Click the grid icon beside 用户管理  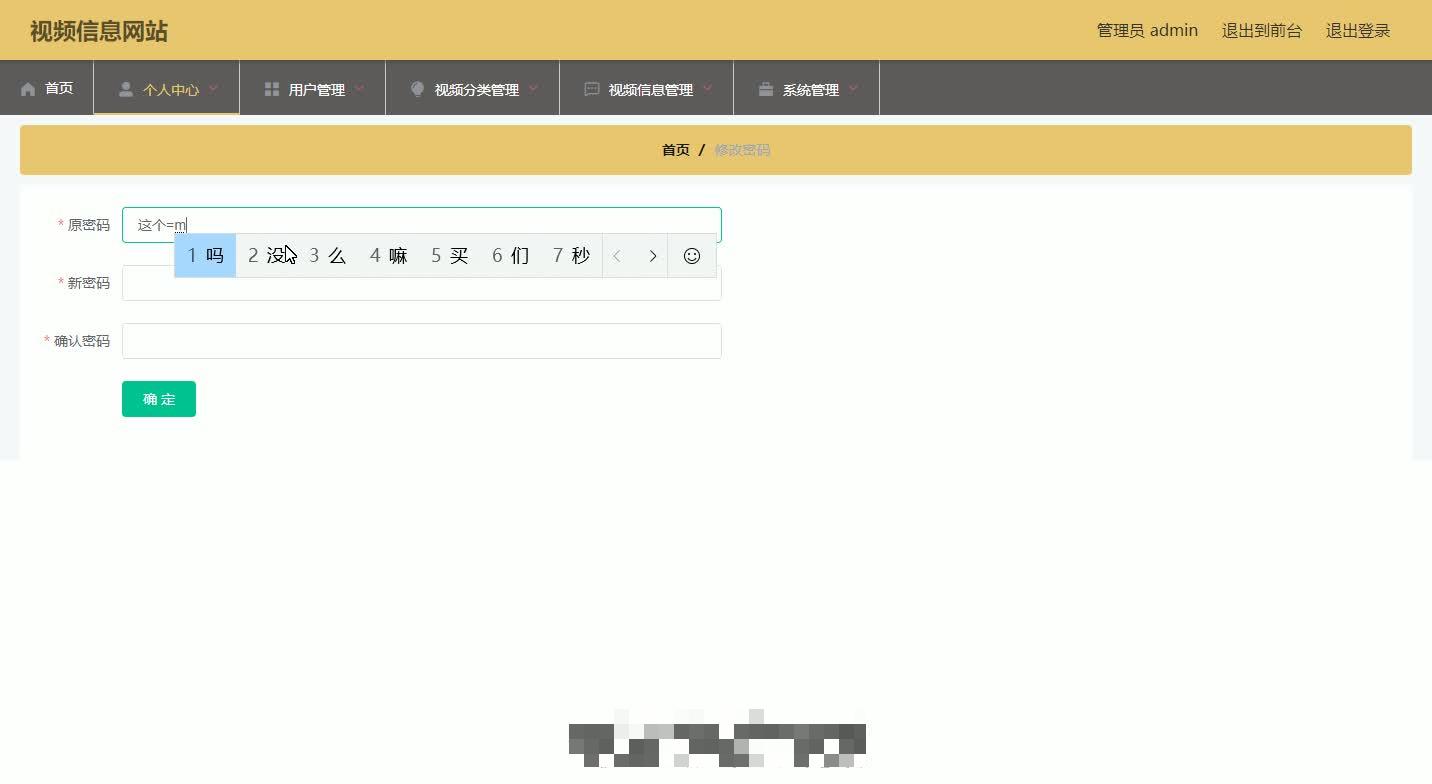(x=272, y=89)
